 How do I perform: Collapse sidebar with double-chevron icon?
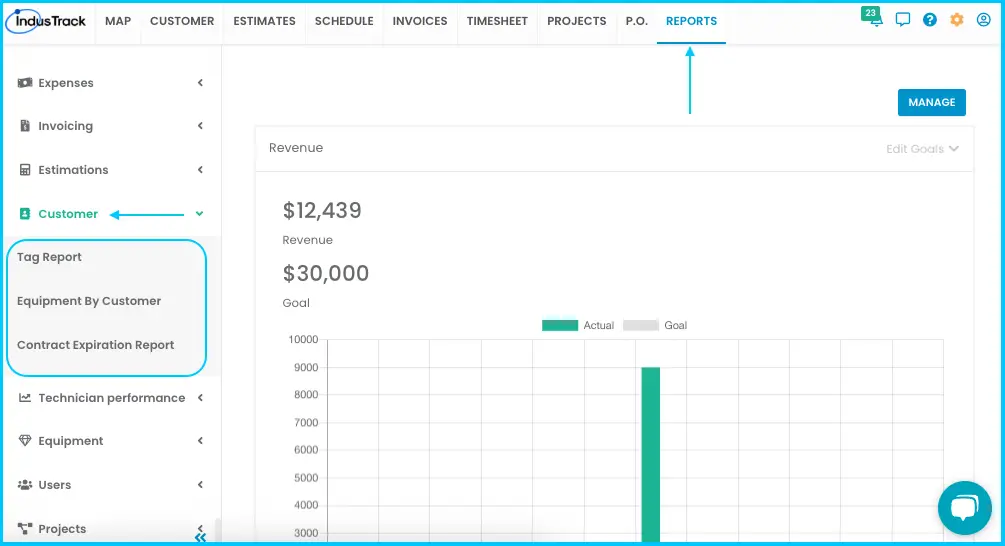(201, 537)
